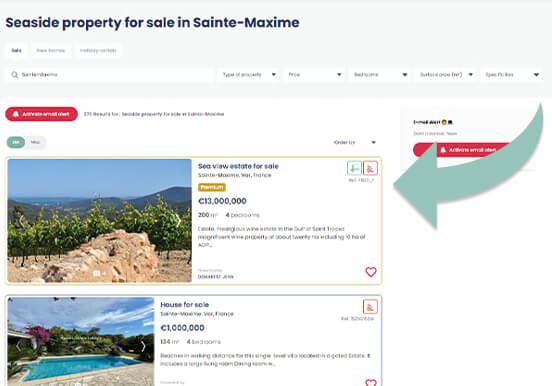Click the green sea view badge icon on first listing
This screenshot has height=386, width=552.
(354, 168)
